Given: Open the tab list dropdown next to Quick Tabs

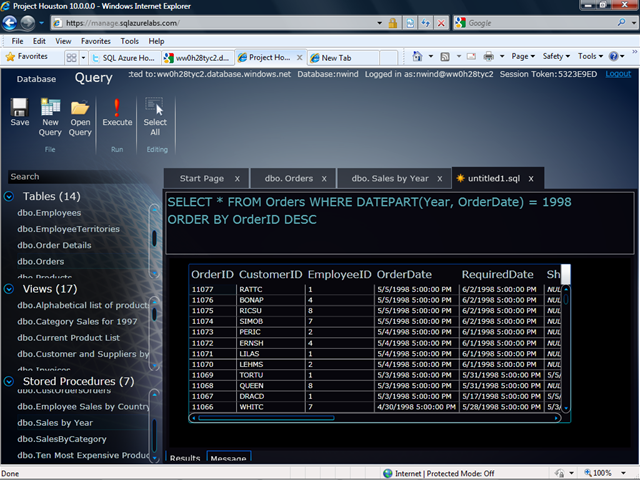Looking at the screenshot, I should click(x=83, y=58).
